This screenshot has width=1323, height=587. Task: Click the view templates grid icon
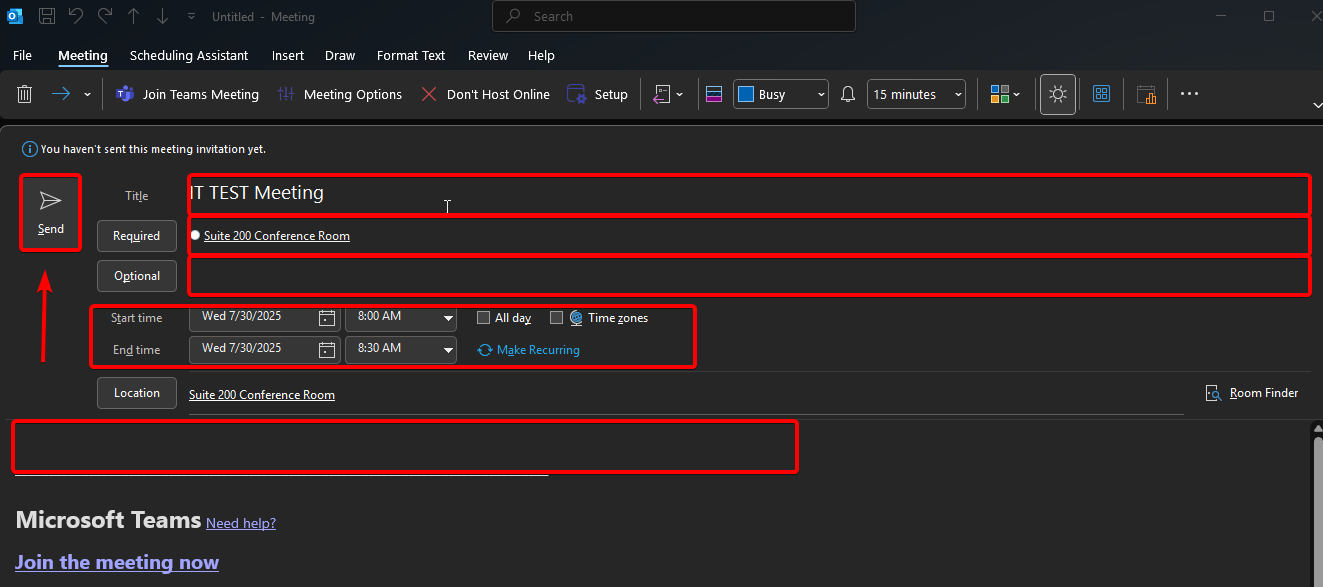coord(1102,94)
